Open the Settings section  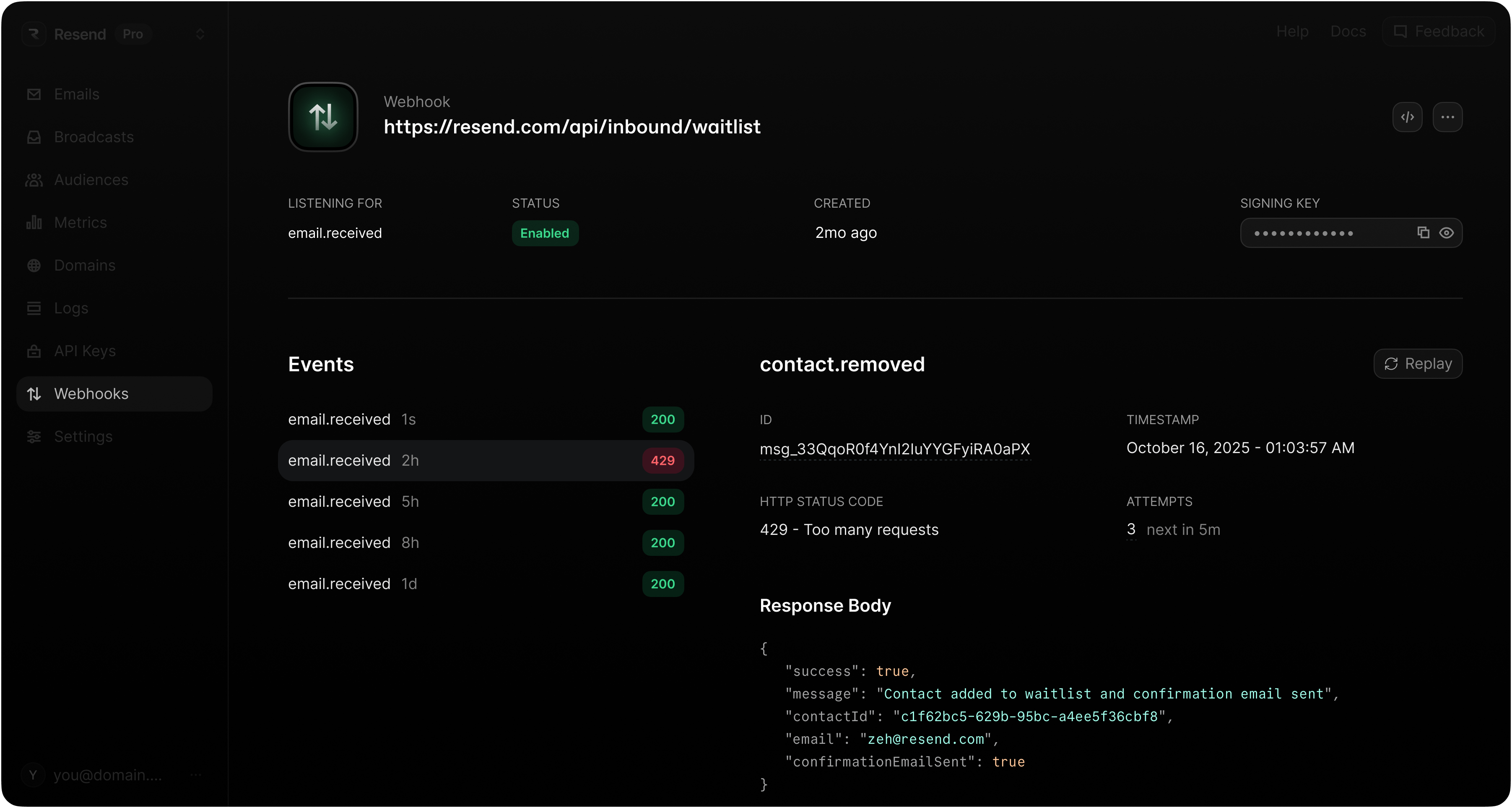(x=83, y=436)
